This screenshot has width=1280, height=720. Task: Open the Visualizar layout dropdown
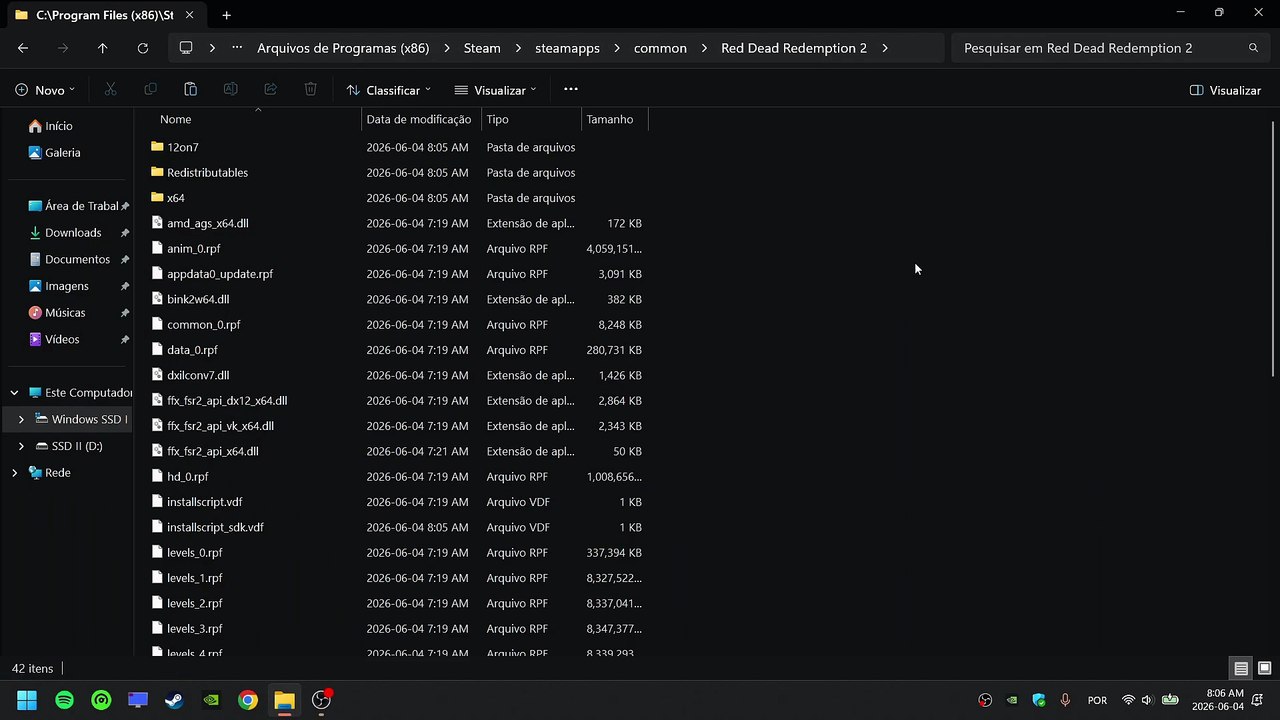tap(495, 90)
